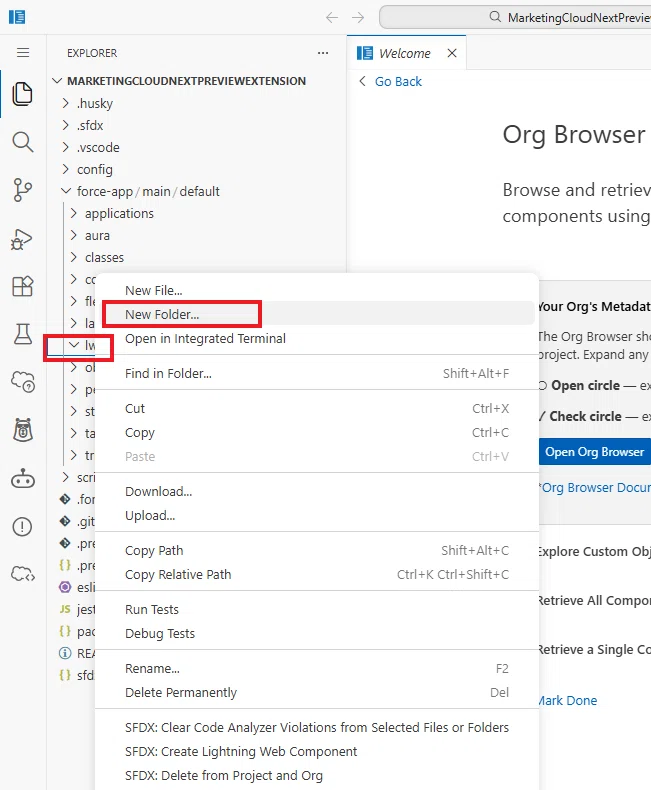Choose SFDX: Create Lightning Web Component

click(x=317, y=752)
